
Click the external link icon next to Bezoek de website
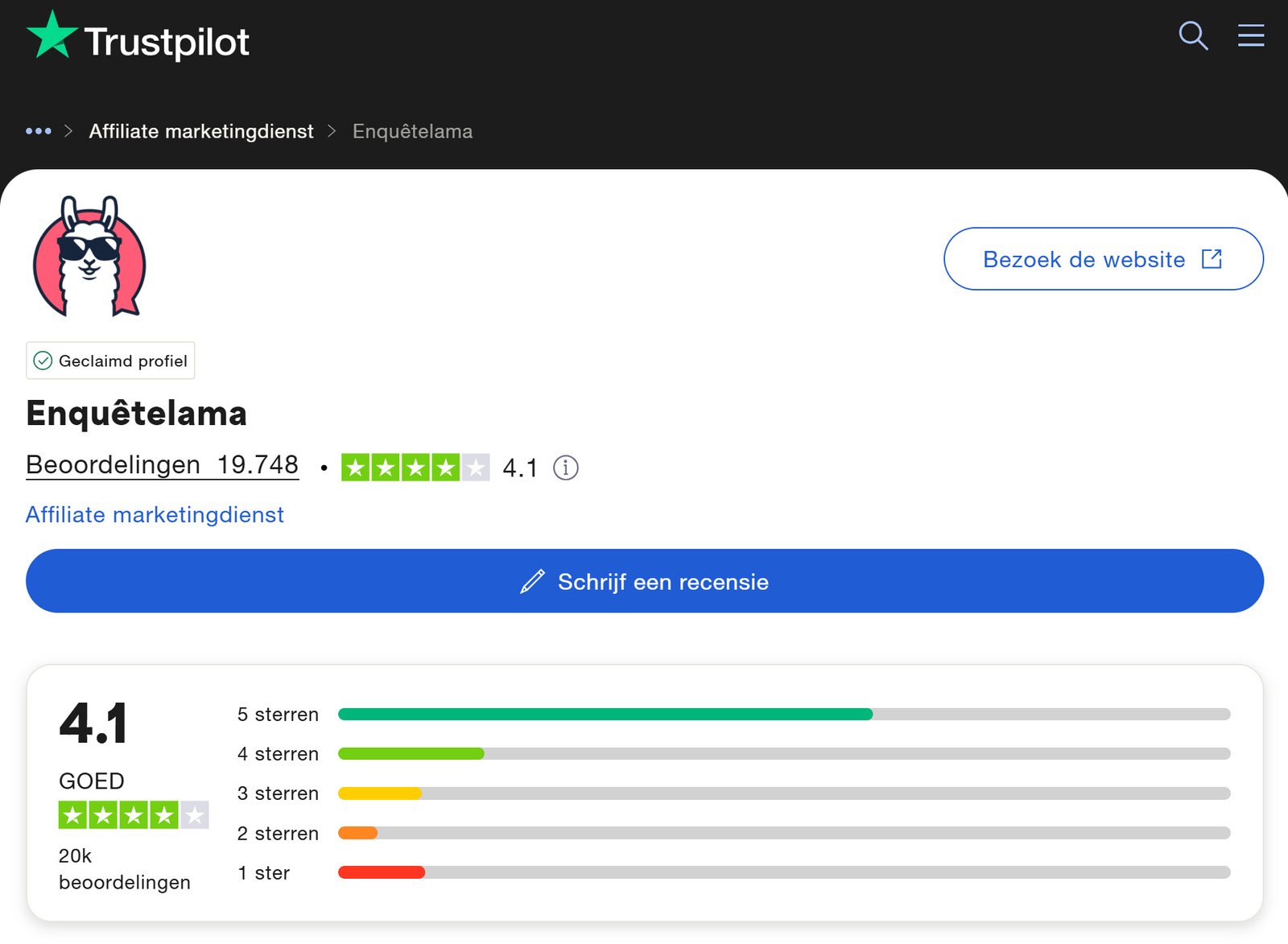pos(1212,258)
